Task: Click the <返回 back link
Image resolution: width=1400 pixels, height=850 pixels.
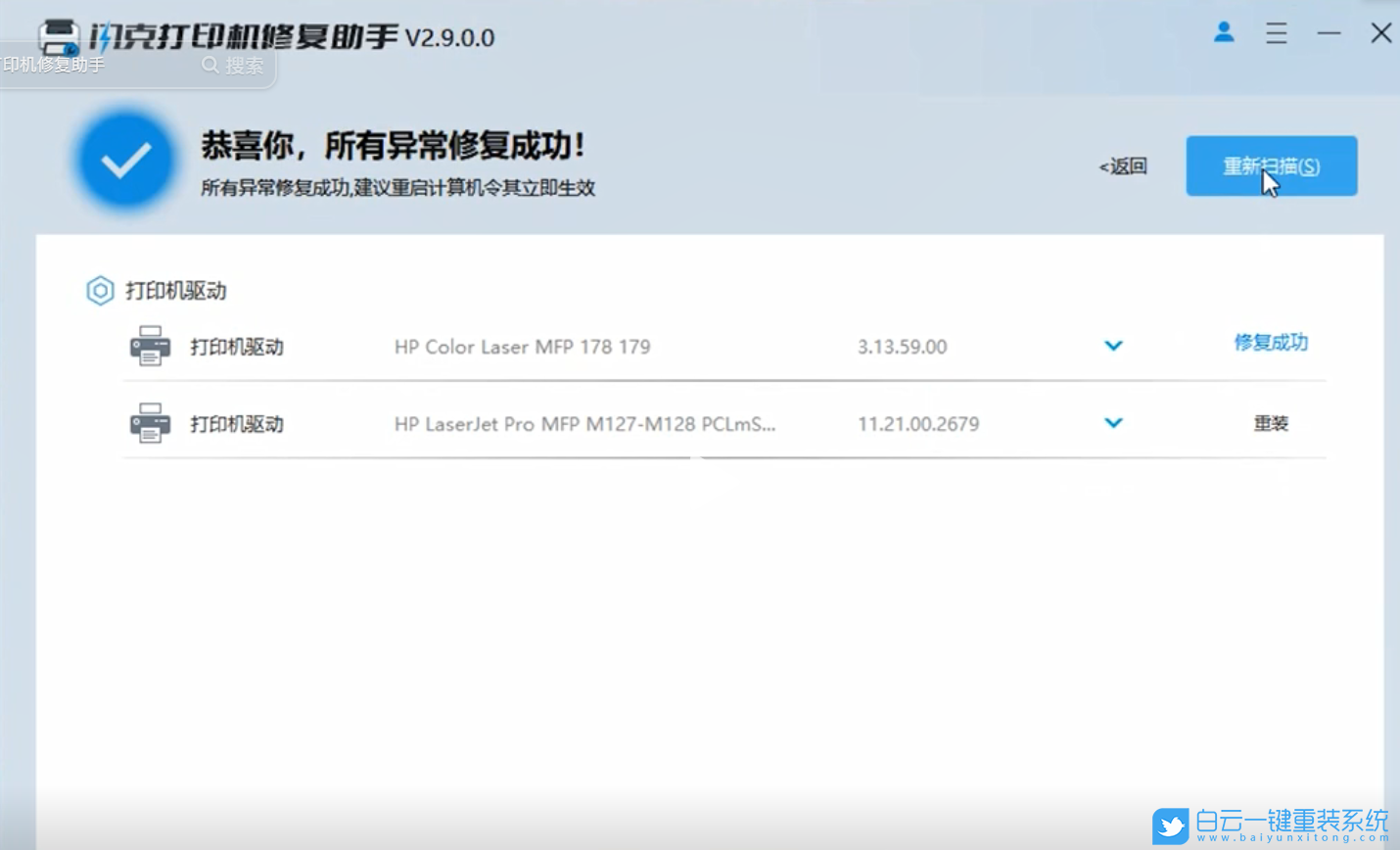Action: pyautogui.click(x=1122, y=166)
